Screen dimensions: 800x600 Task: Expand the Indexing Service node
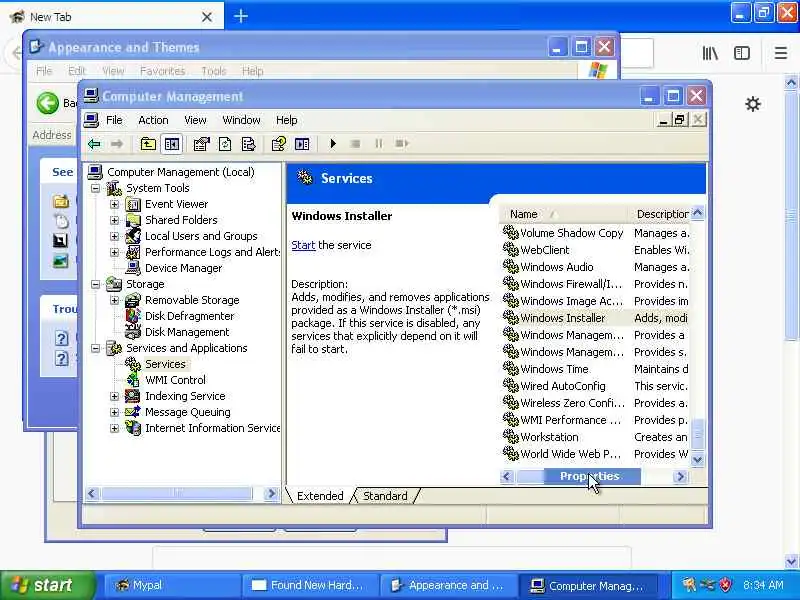(x=114, y=396)
